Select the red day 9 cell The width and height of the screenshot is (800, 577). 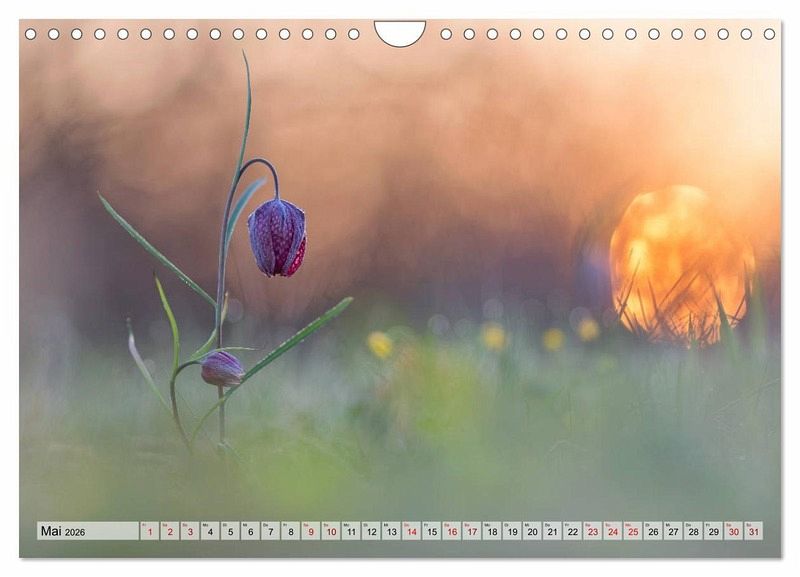[311, 531]
